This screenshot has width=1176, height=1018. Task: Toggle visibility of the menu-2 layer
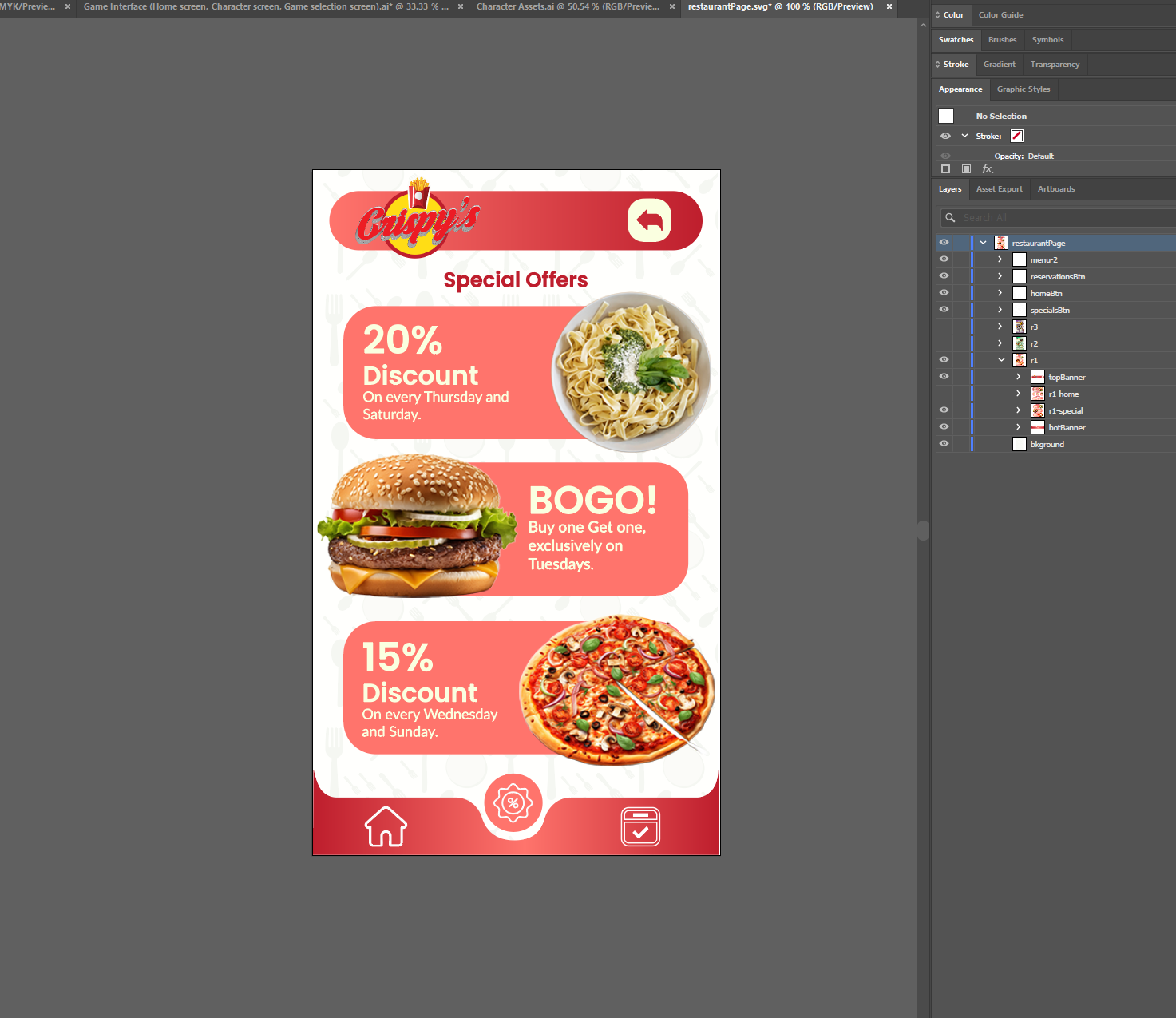pyautogui.click(x=944, y=259)
